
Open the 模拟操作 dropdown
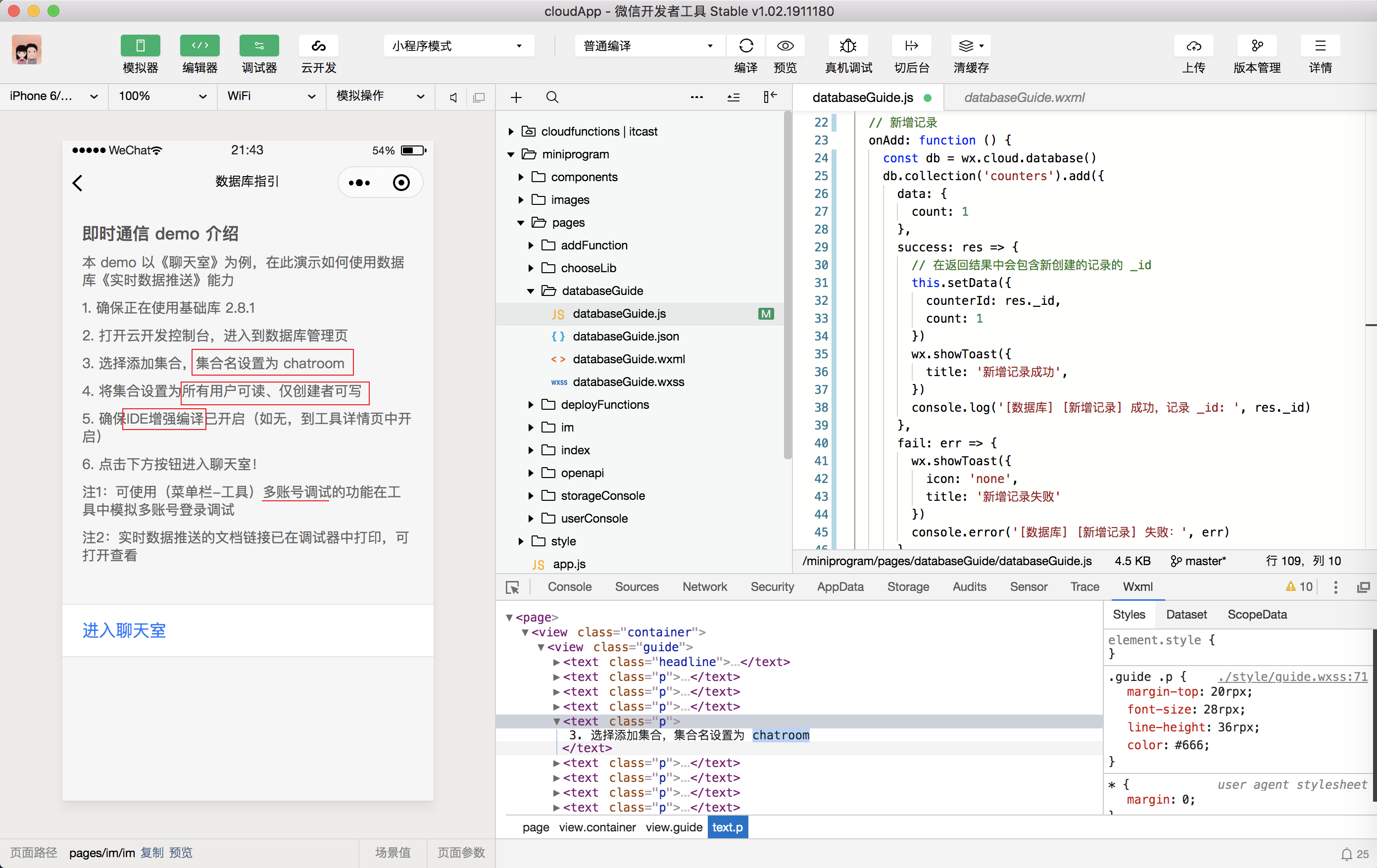pos(380,96)
